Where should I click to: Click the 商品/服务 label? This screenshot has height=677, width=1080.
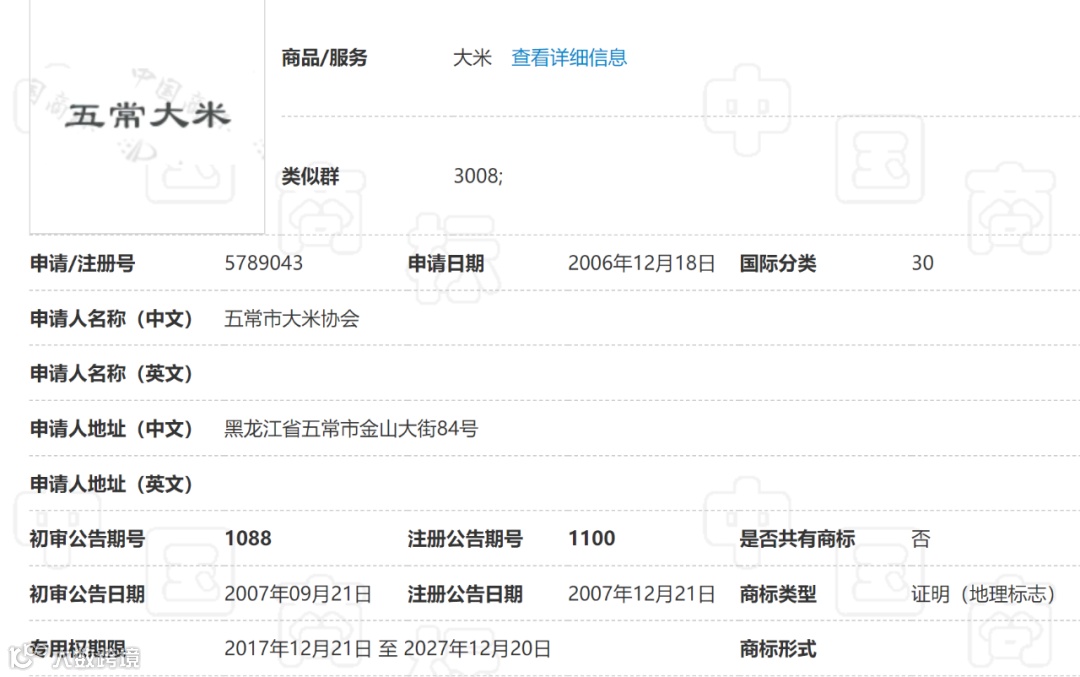[324, 57]
